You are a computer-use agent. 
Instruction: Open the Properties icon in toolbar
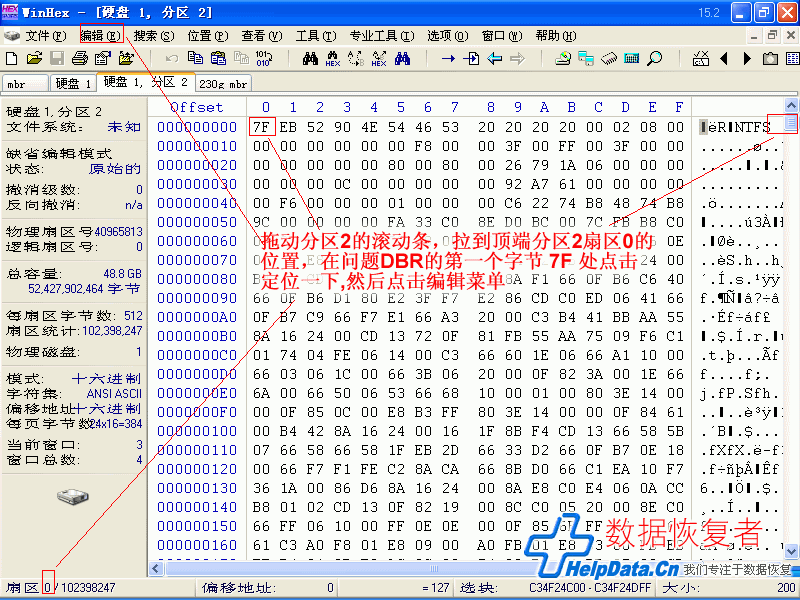[x=103, y=59]
